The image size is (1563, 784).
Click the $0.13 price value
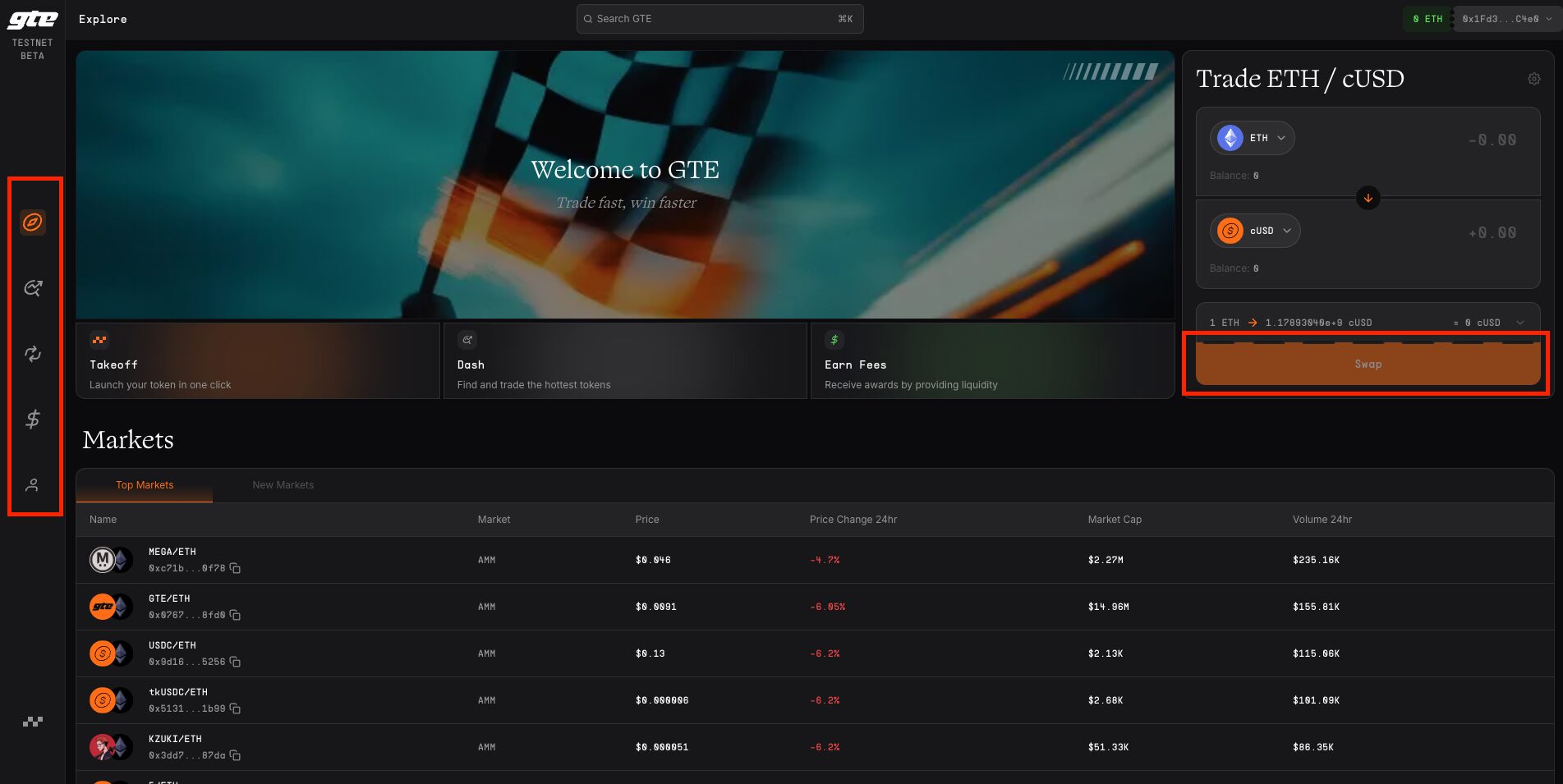coord(650,653)
